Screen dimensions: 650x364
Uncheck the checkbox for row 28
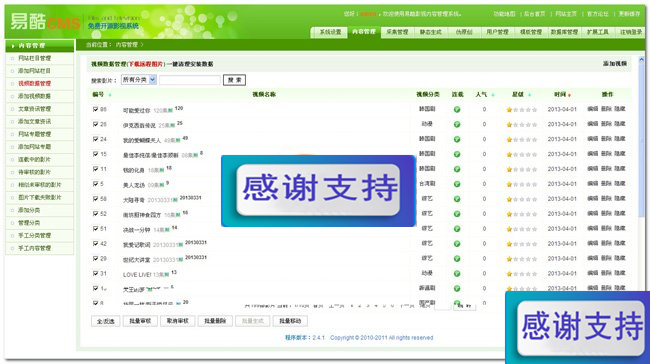[x=95, y=124]
